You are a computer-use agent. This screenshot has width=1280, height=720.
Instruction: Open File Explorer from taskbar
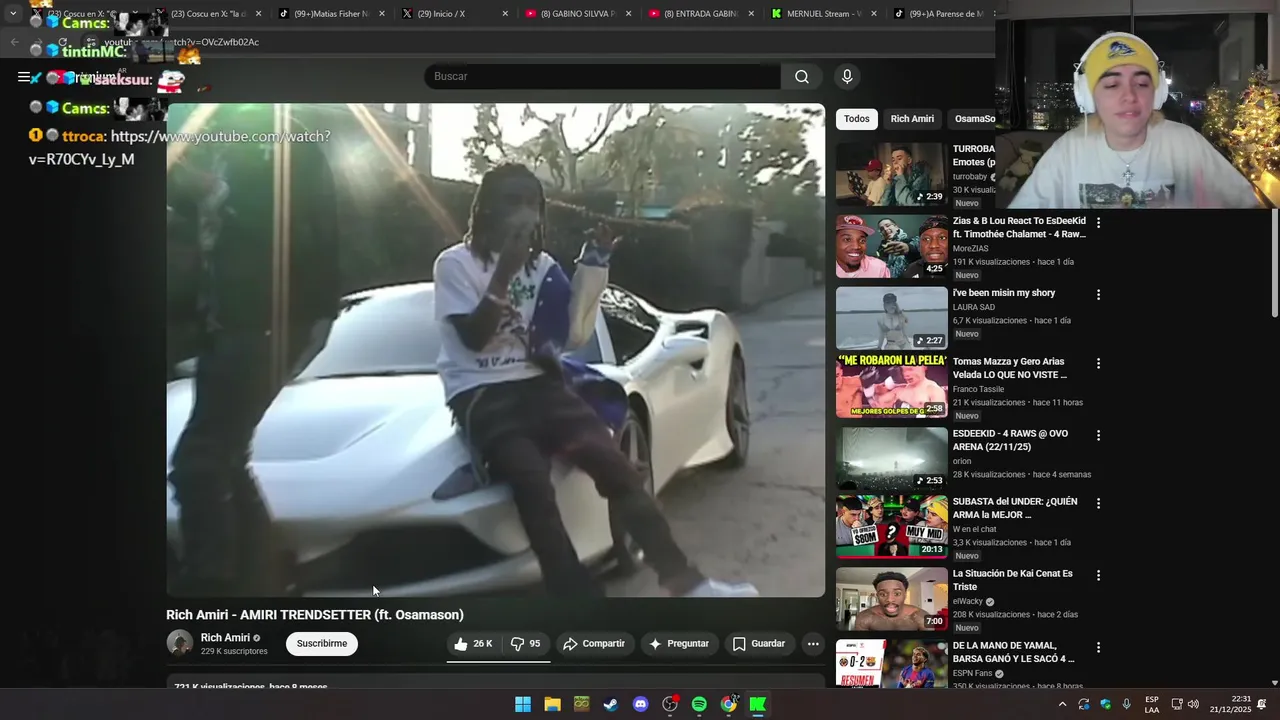coord(552,704)
